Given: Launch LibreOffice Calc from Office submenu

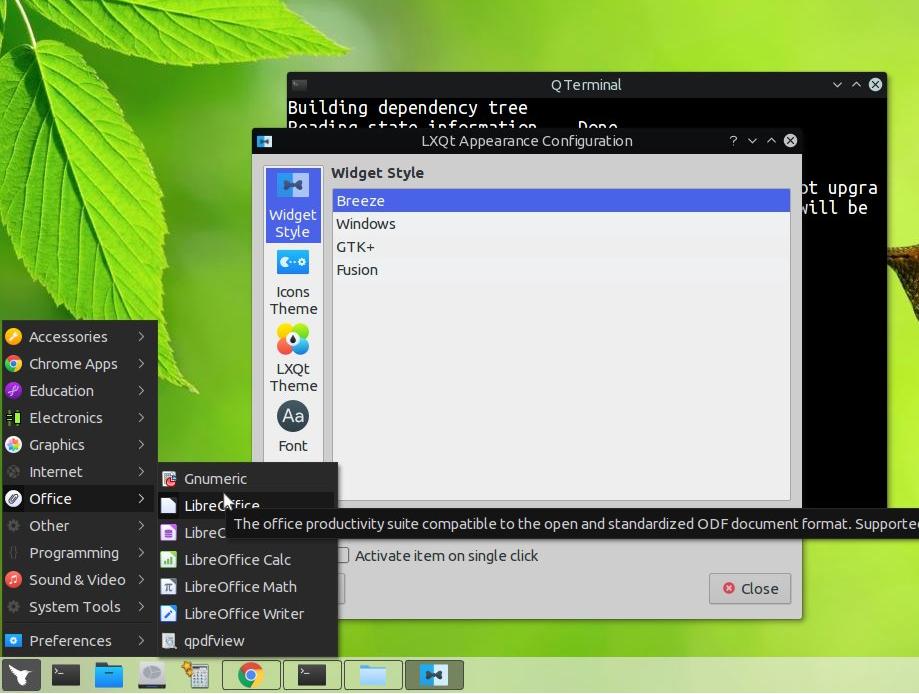Looking at the screenshot, I should [247, 559].
